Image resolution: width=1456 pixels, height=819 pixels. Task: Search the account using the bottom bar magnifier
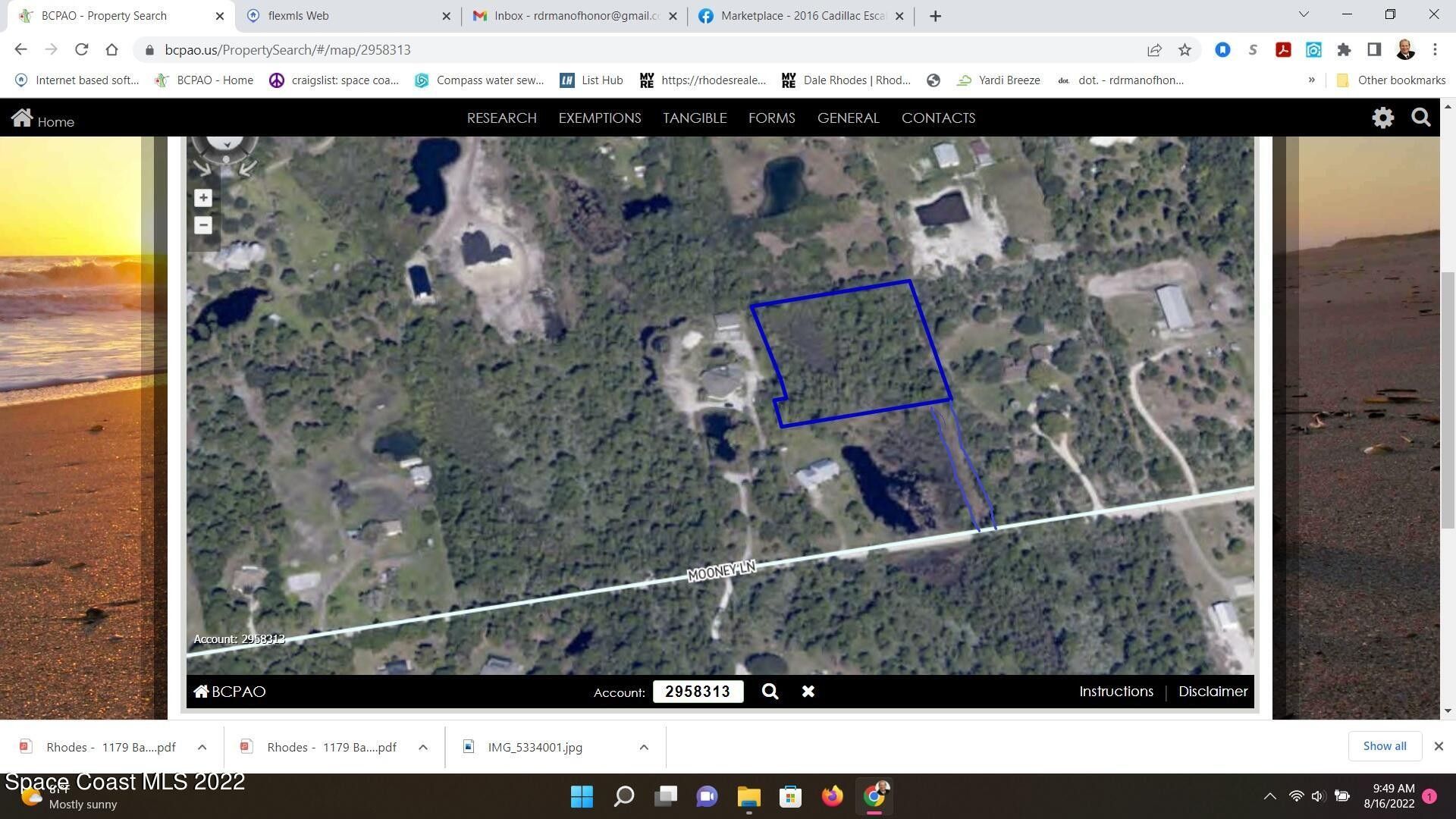pyautogui.click(x=770, y=691)
